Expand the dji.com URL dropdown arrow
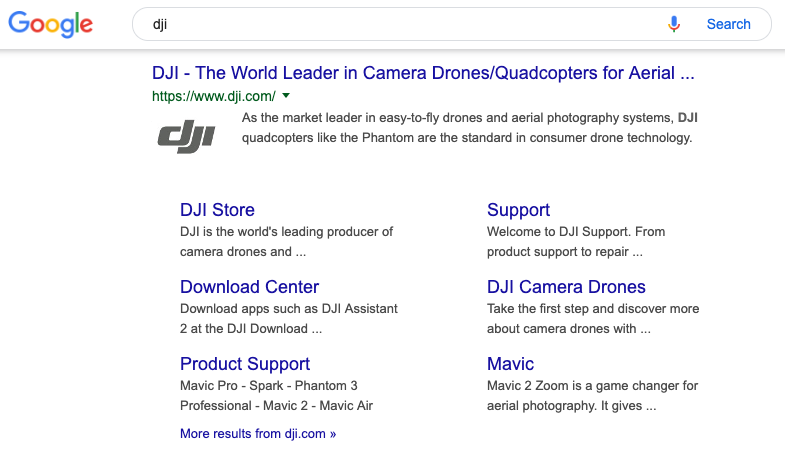Image resolution: width=785 pixels, height=467 pixels. pyautogui.click(x=286, y=96)
